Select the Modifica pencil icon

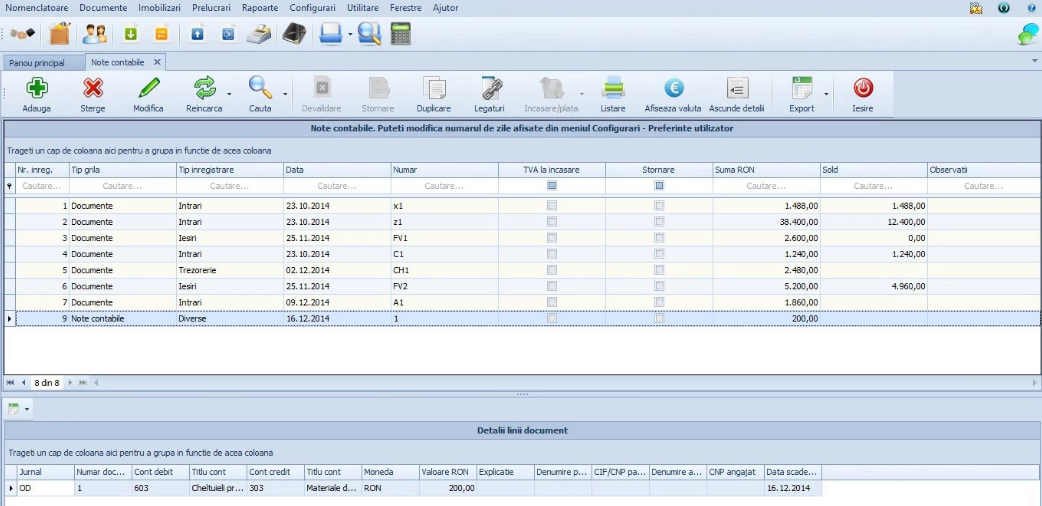pos(148,87)
